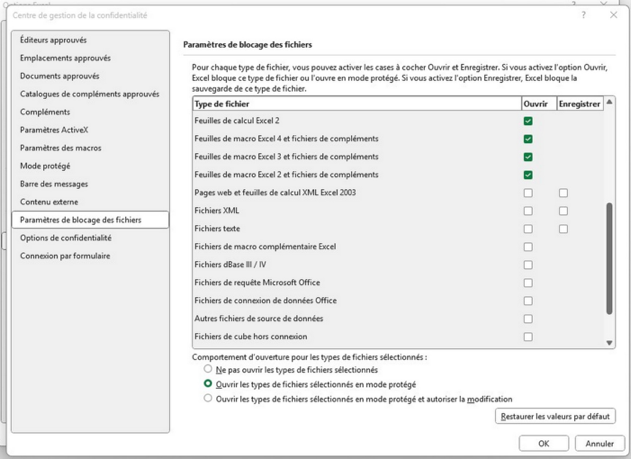The width and height of the screenshot is (631, 459).
Task: Check Ouvrir for Autres fichiers de source de données
Action: (x=528, y=319)
